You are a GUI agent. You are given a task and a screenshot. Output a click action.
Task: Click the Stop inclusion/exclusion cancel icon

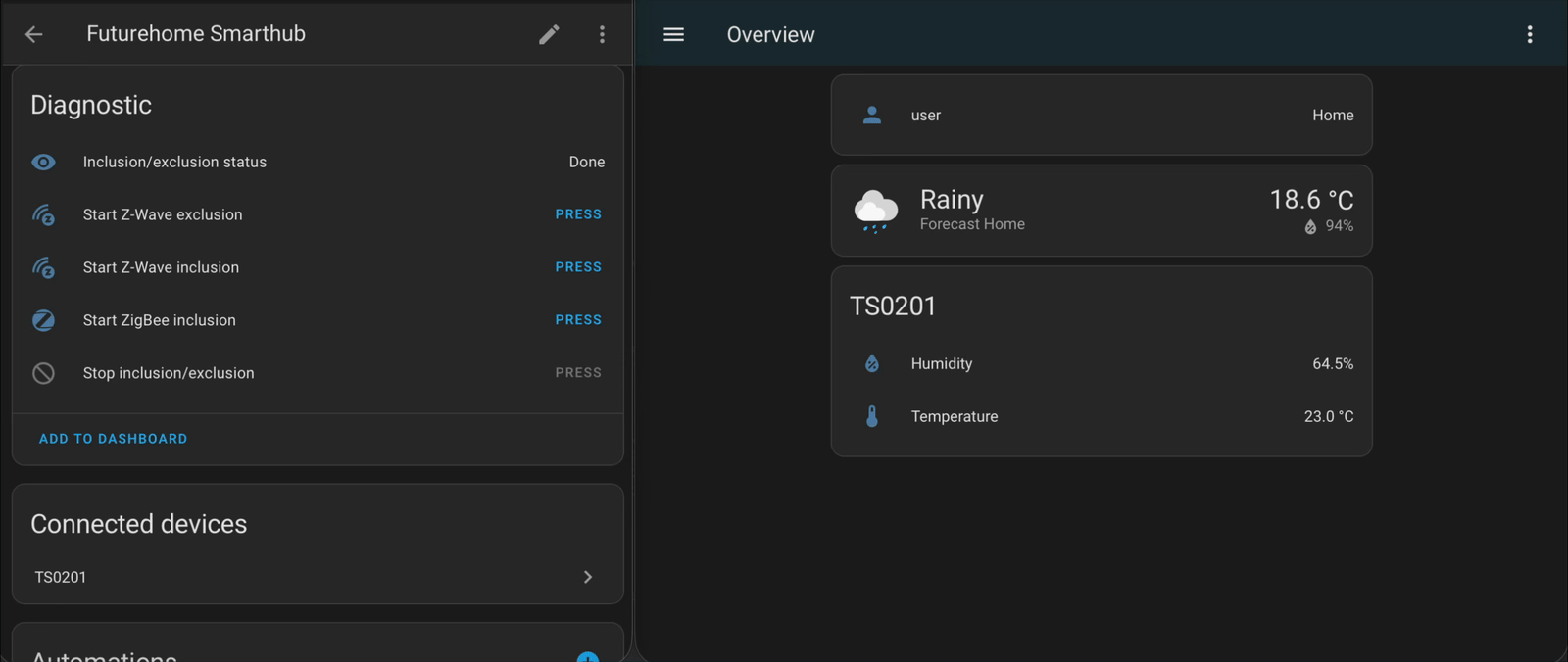coord(43,373)
